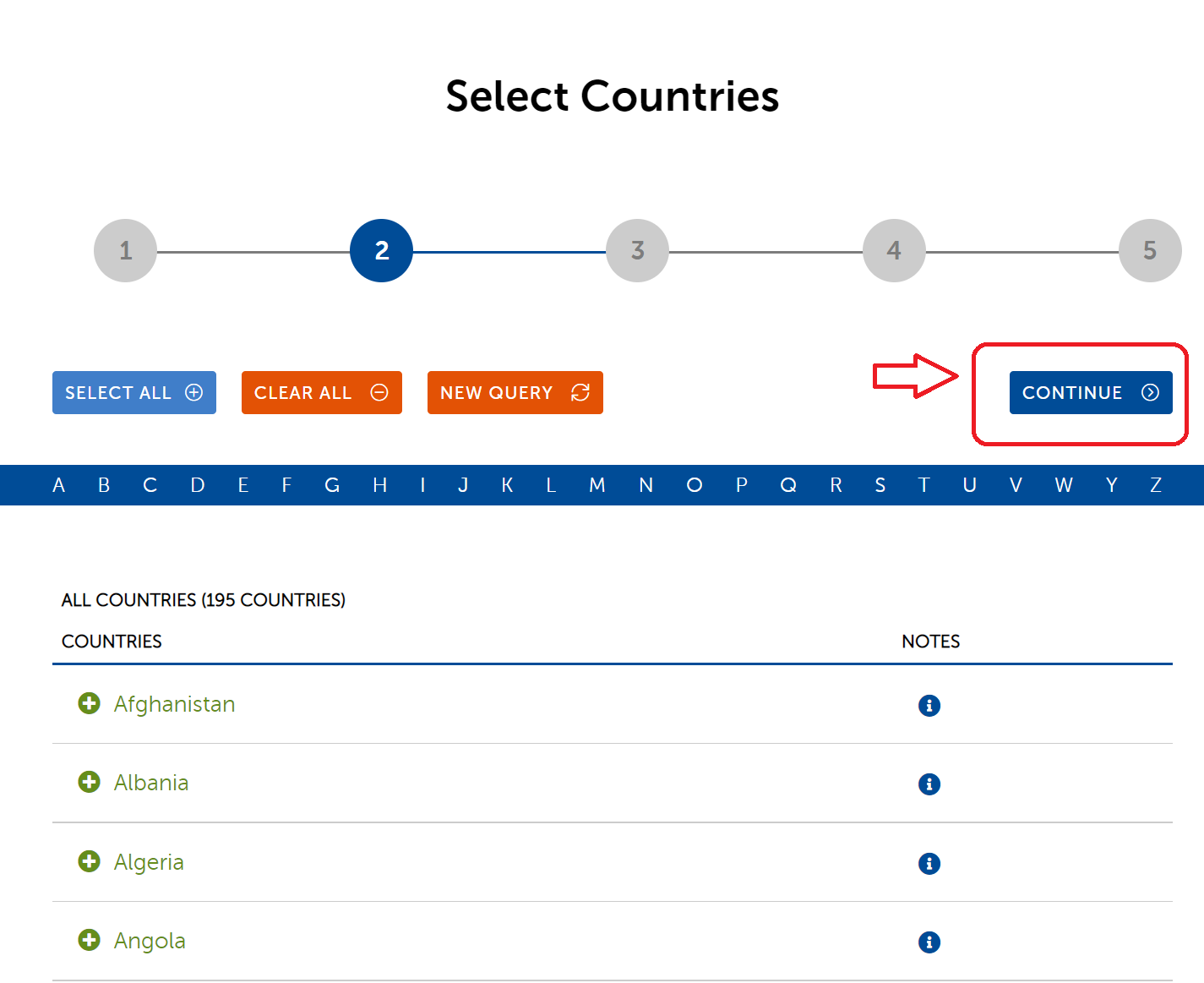Jump to countries starting with M

click(x=597, y=485)
